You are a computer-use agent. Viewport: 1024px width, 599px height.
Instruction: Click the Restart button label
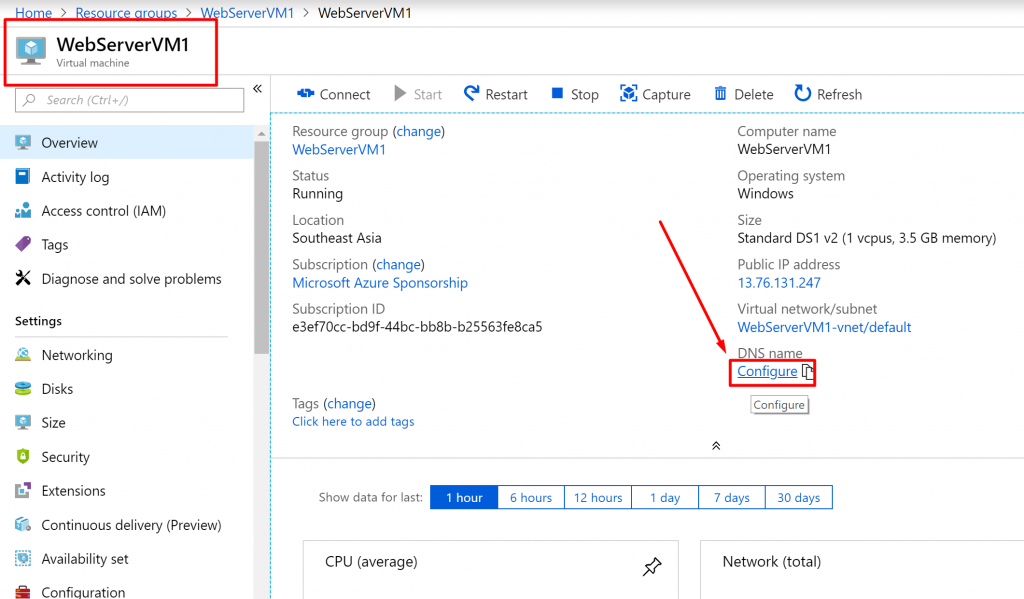tap(506, 94)
